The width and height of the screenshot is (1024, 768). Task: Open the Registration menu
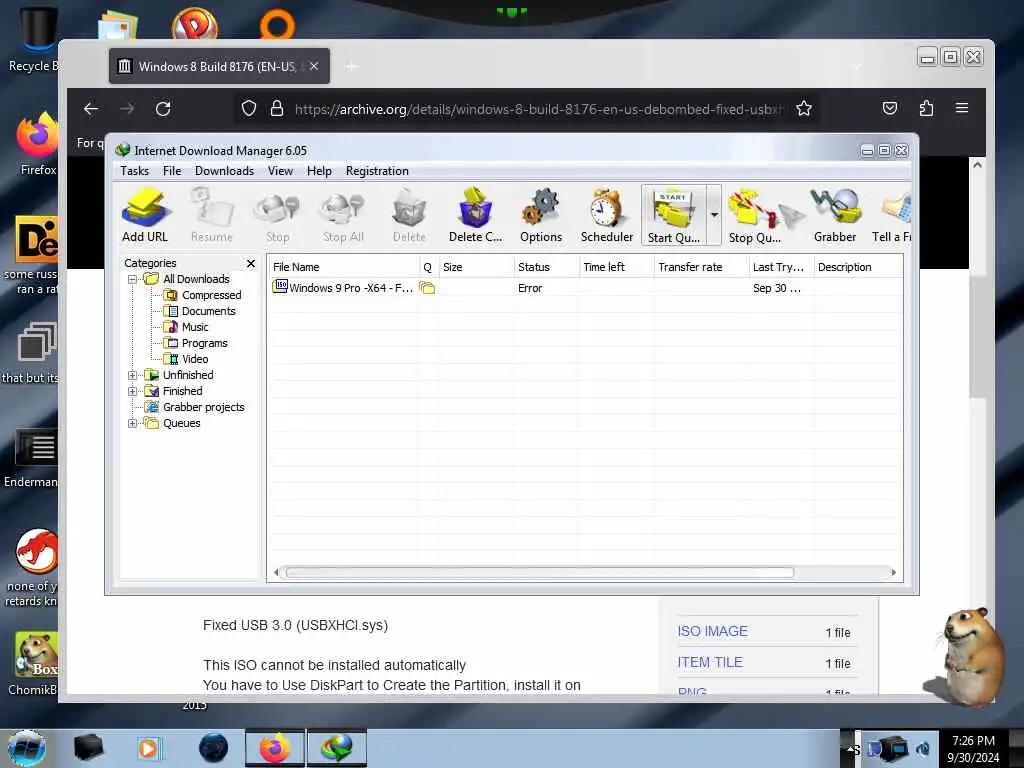coord(377,171)
